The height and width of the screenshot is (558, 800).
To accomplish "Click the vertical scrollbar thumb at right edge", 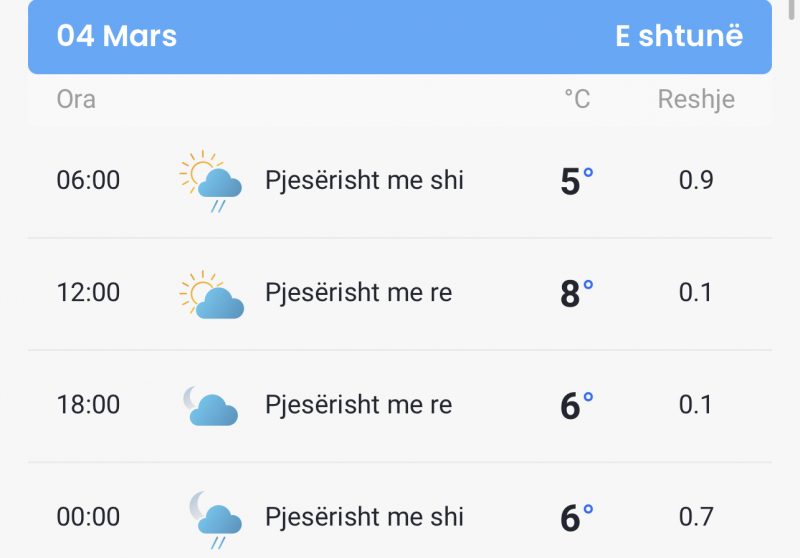I will click(x=791, y=10).
